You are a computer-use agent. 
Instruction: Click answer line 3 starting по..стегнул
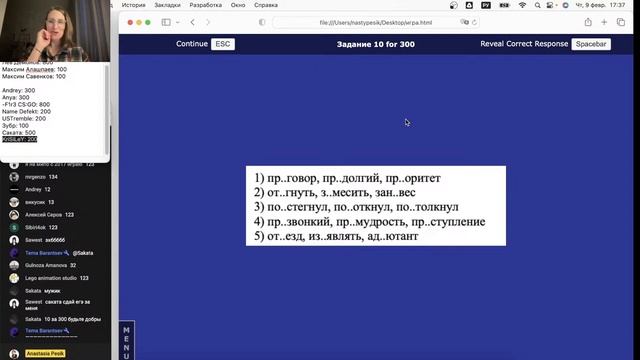[356, 207]
